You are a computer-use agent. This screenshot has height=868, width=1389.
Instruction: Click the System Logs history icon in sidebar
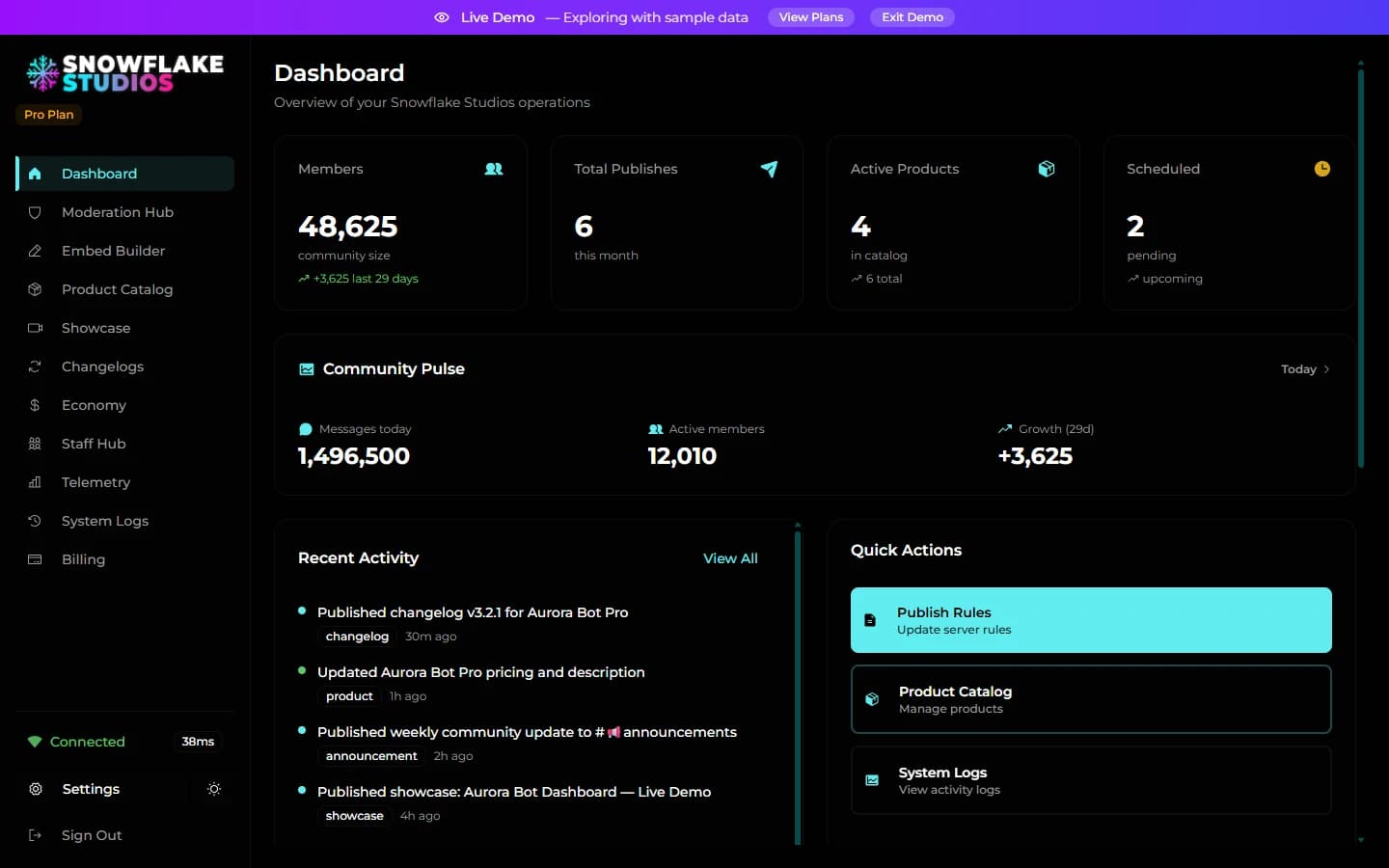click(35, 521)
